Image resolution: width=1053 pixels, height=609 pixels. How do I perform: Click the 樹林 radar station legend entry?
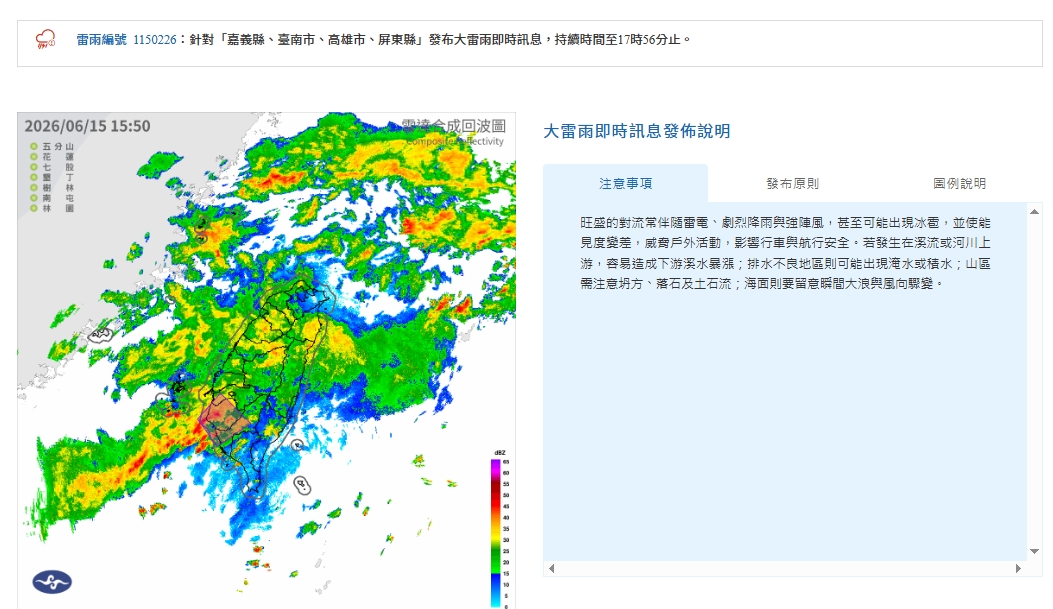pyautogui.click(x=52, y=188)
